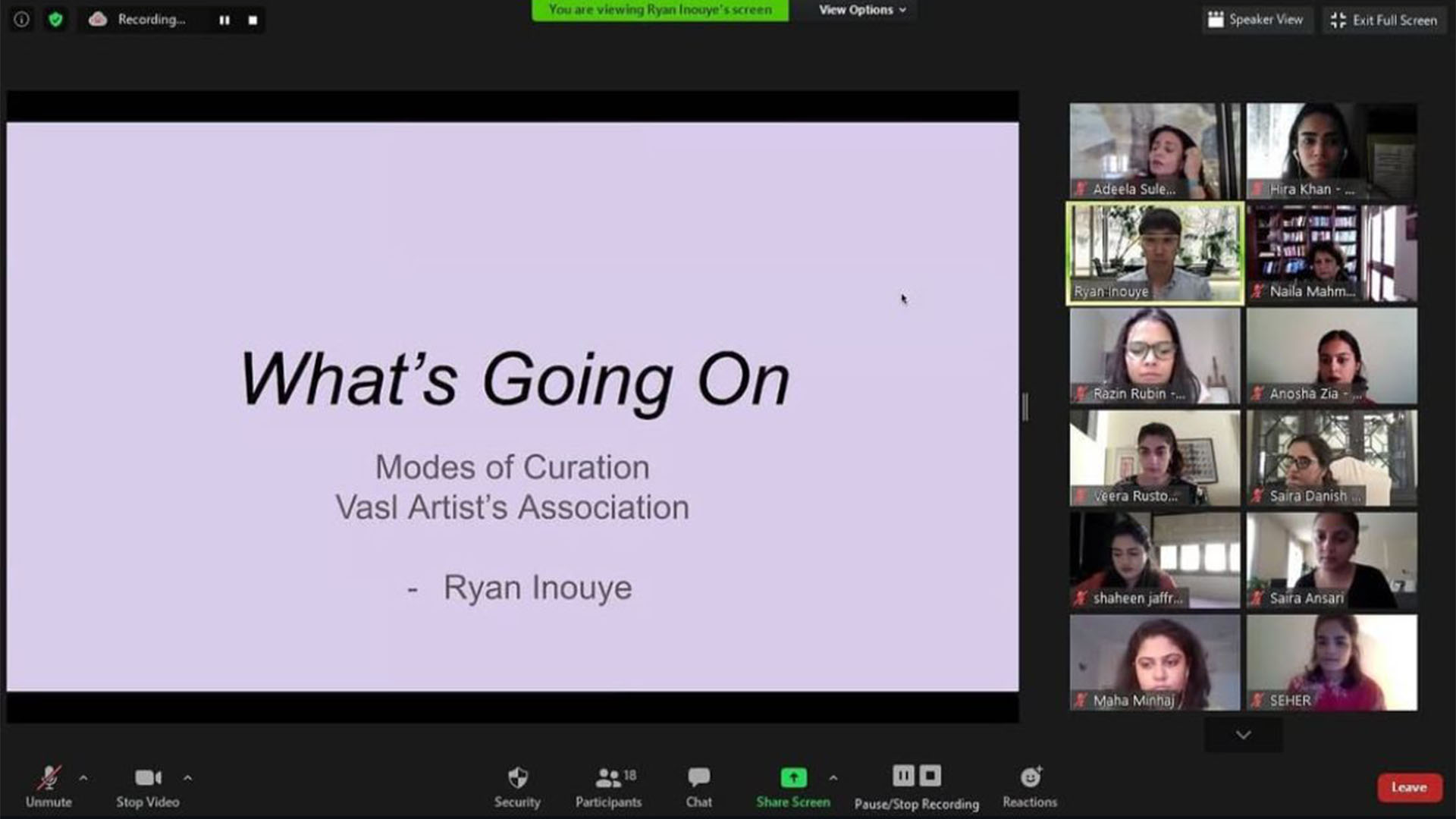Image resolution: width=1456 pixels, height=819 pixels.
Task: Exit Full Screen mode
Action: point(1384,20)
